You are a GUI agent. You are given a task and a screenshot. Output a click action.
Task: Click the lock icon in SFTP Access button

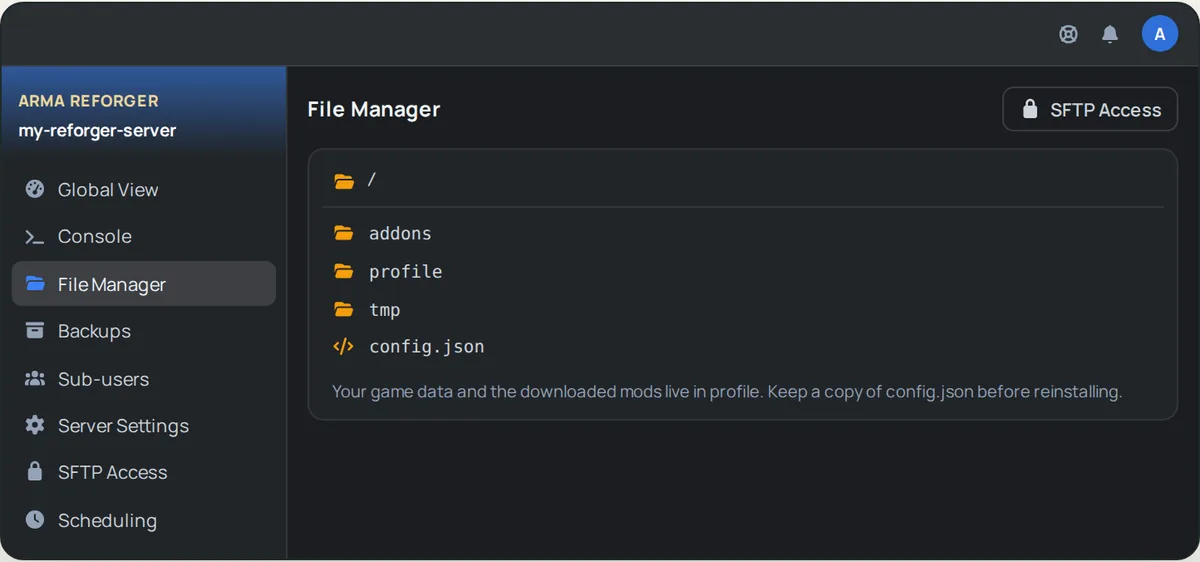click(x=1030, y=110)
